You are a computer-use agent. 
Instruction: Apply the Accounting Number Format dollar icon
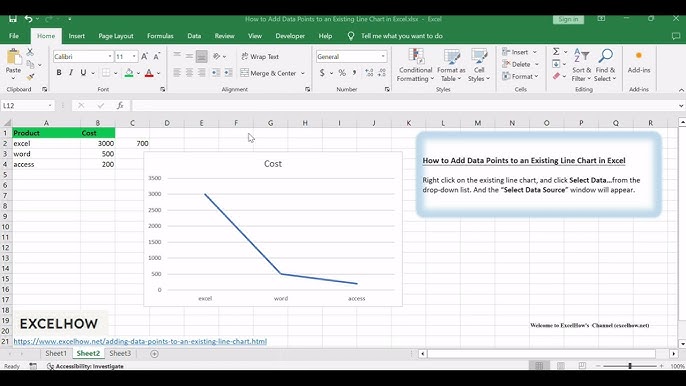click(322, 73)
